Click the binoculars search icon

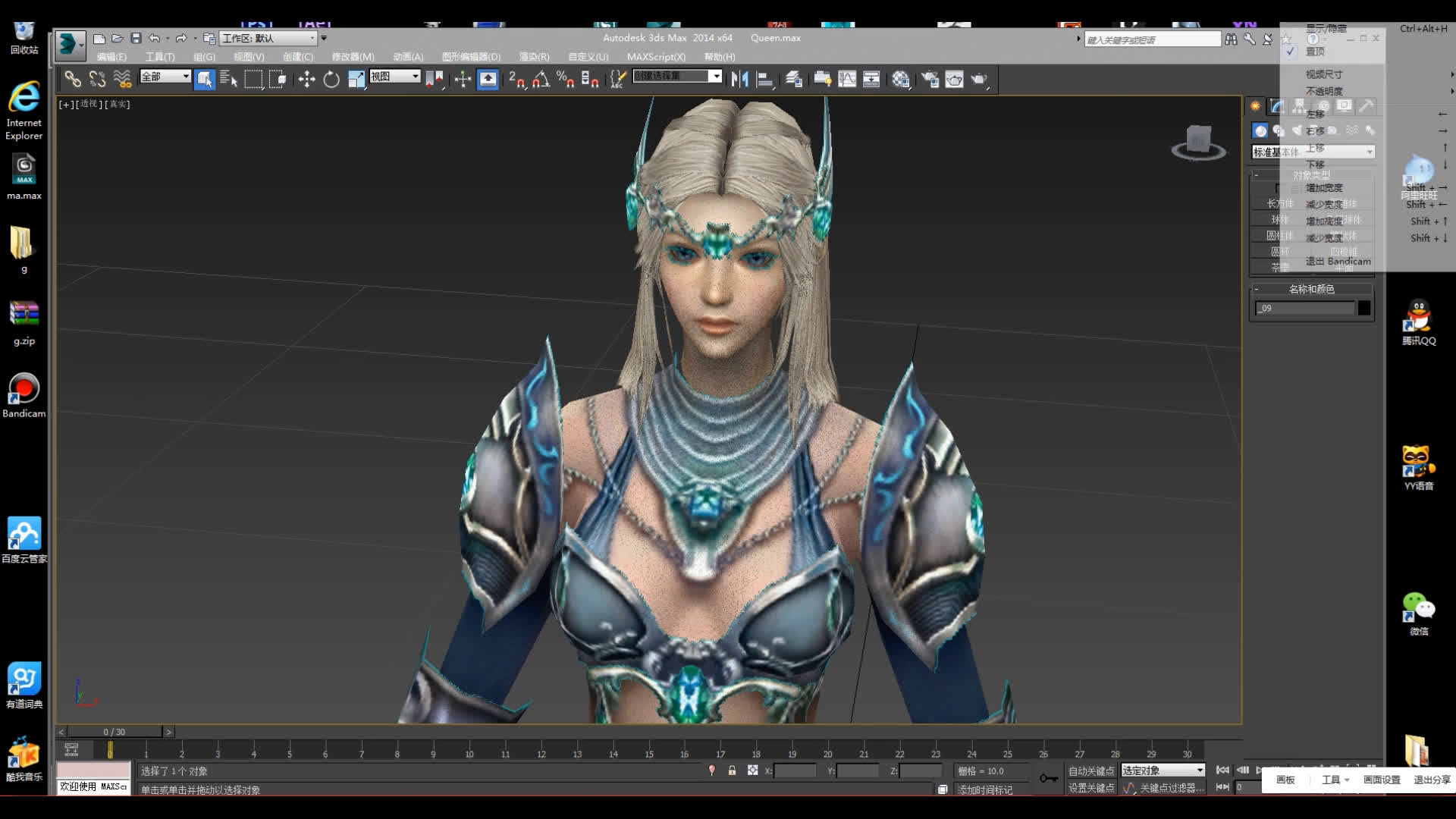click(x=1231, y=39)
